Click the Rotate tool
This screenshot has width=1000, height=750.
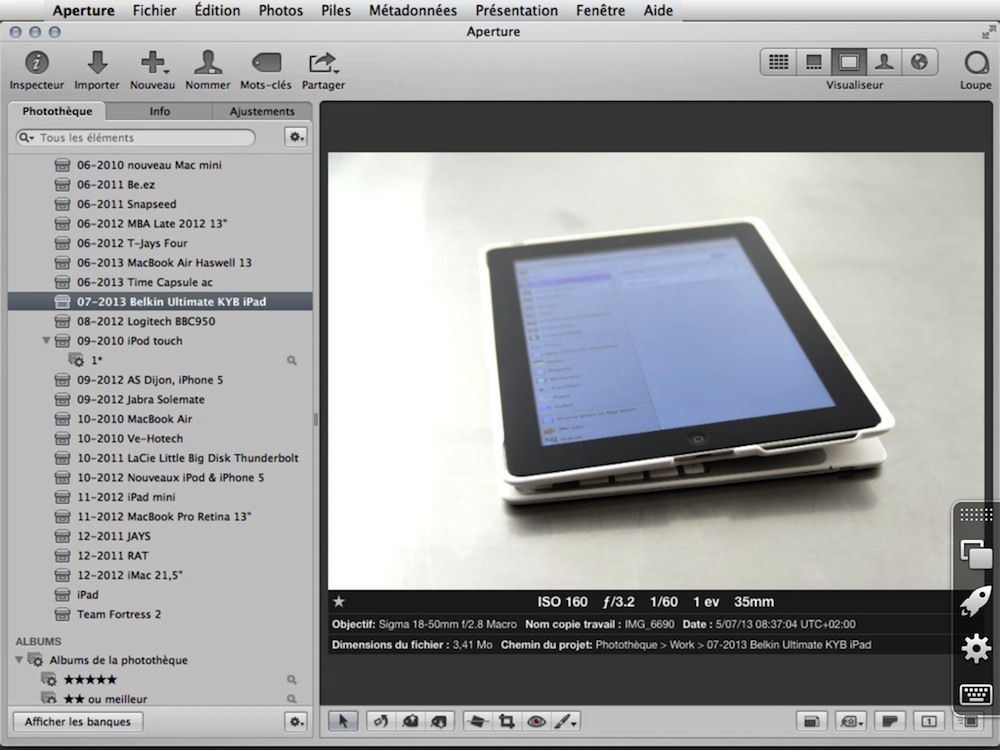(381, 721)
